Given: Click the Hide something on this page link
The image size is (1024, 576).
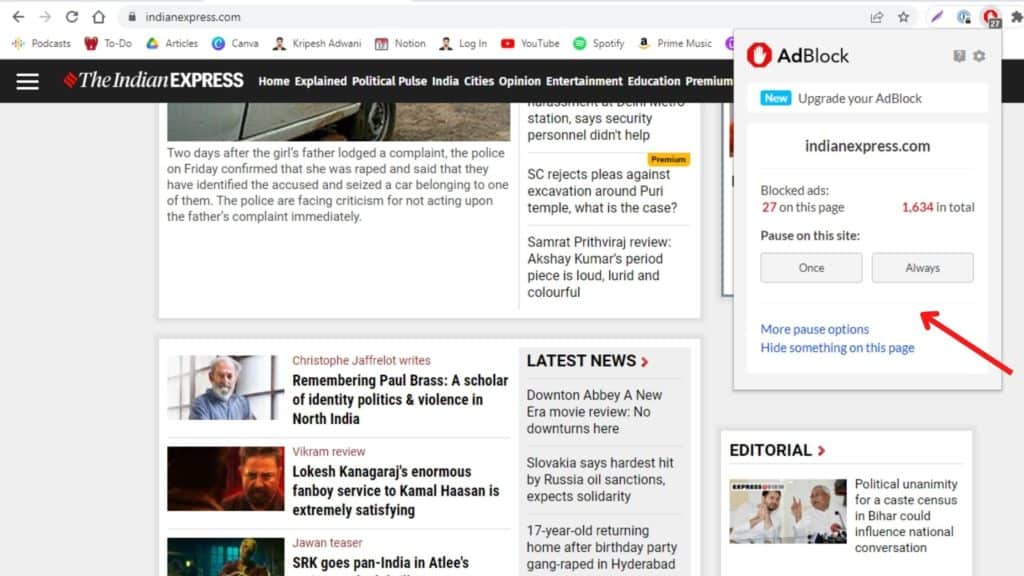Looking at the screenshot, I should point(838,347).
